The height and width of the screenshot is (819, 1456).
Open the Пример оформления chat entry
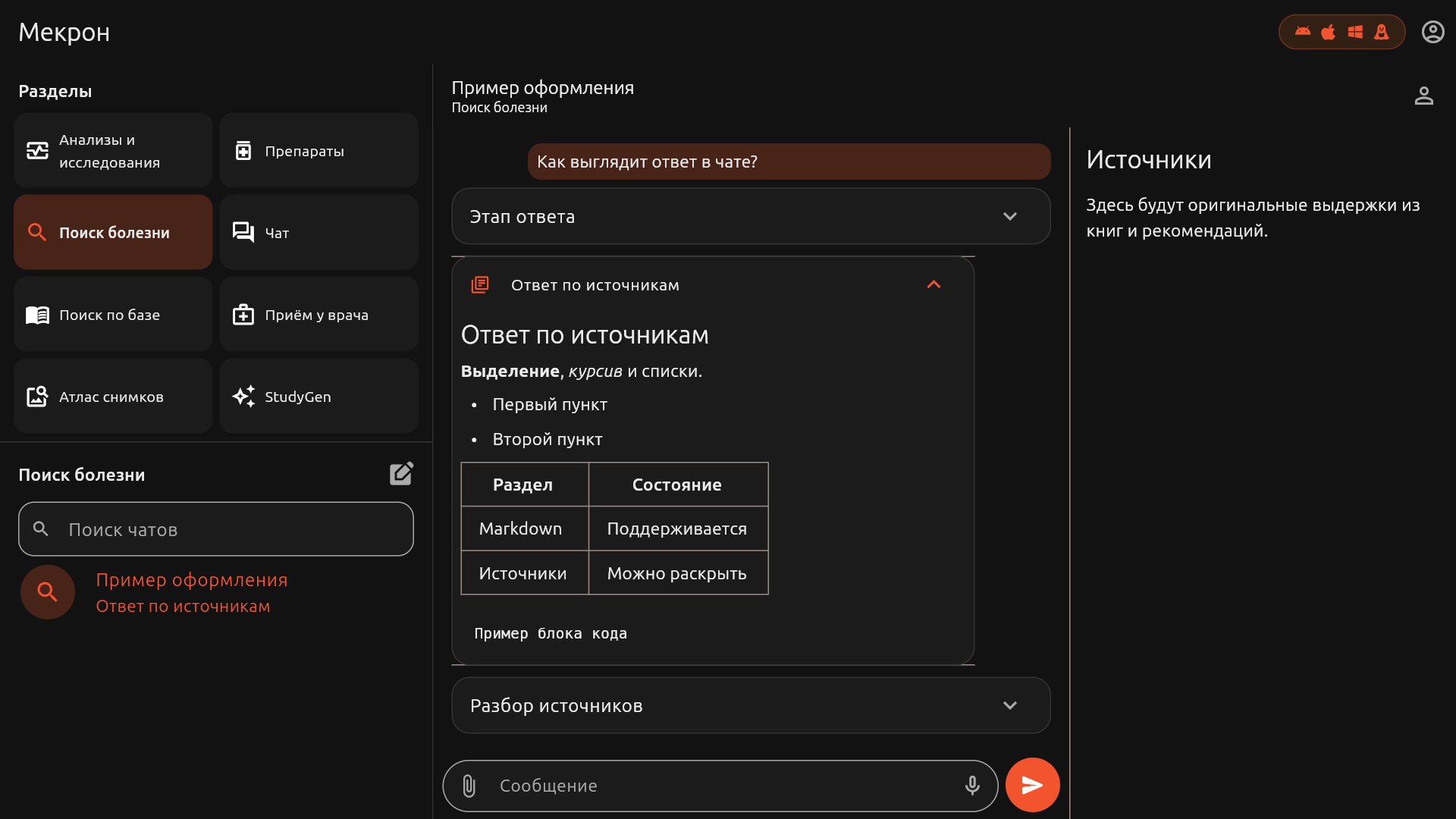pyautogui.click(x=216, y=592)
